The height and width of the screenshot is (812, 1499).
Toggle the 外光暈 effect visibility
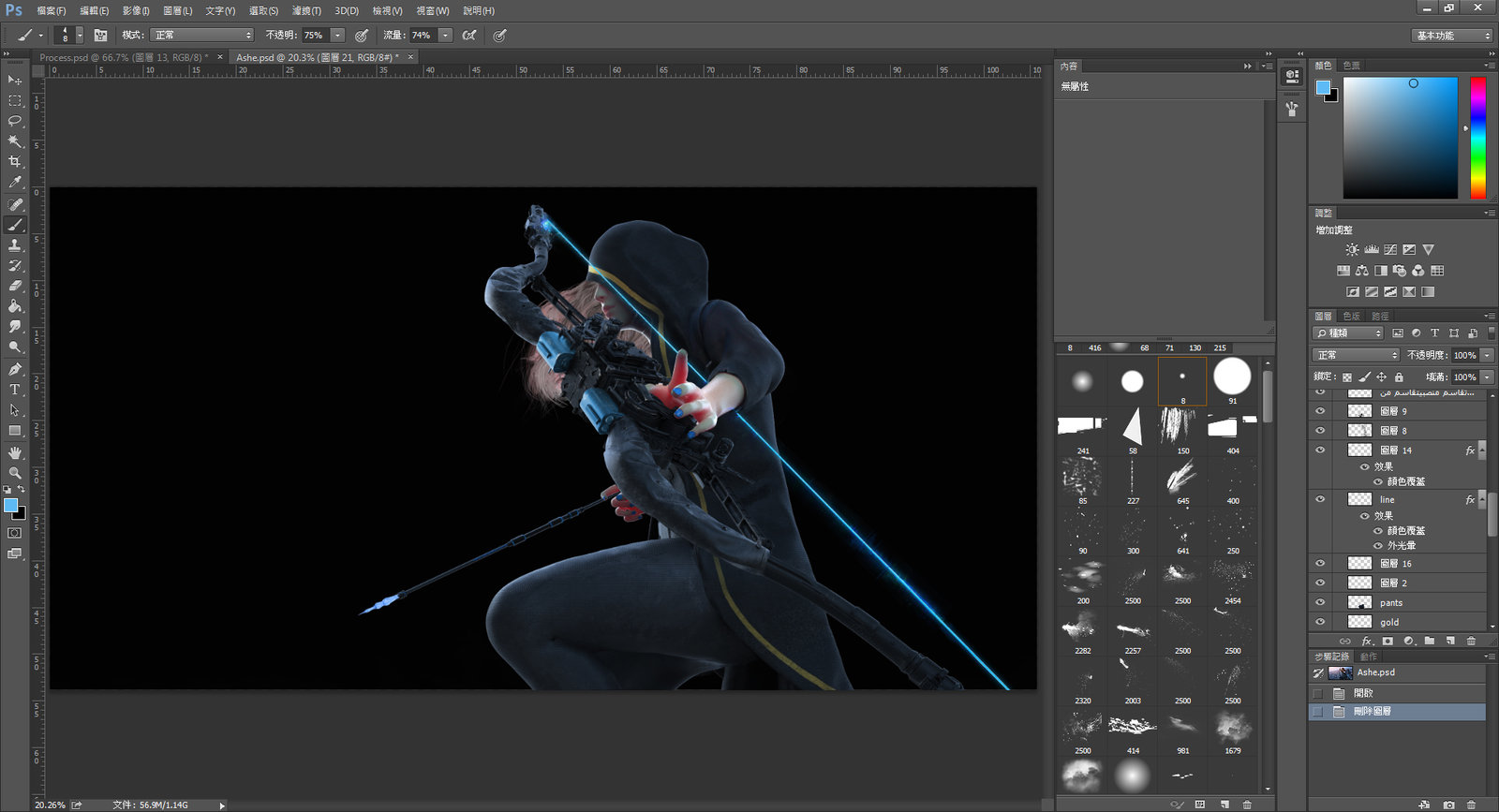coord(1378,545)
